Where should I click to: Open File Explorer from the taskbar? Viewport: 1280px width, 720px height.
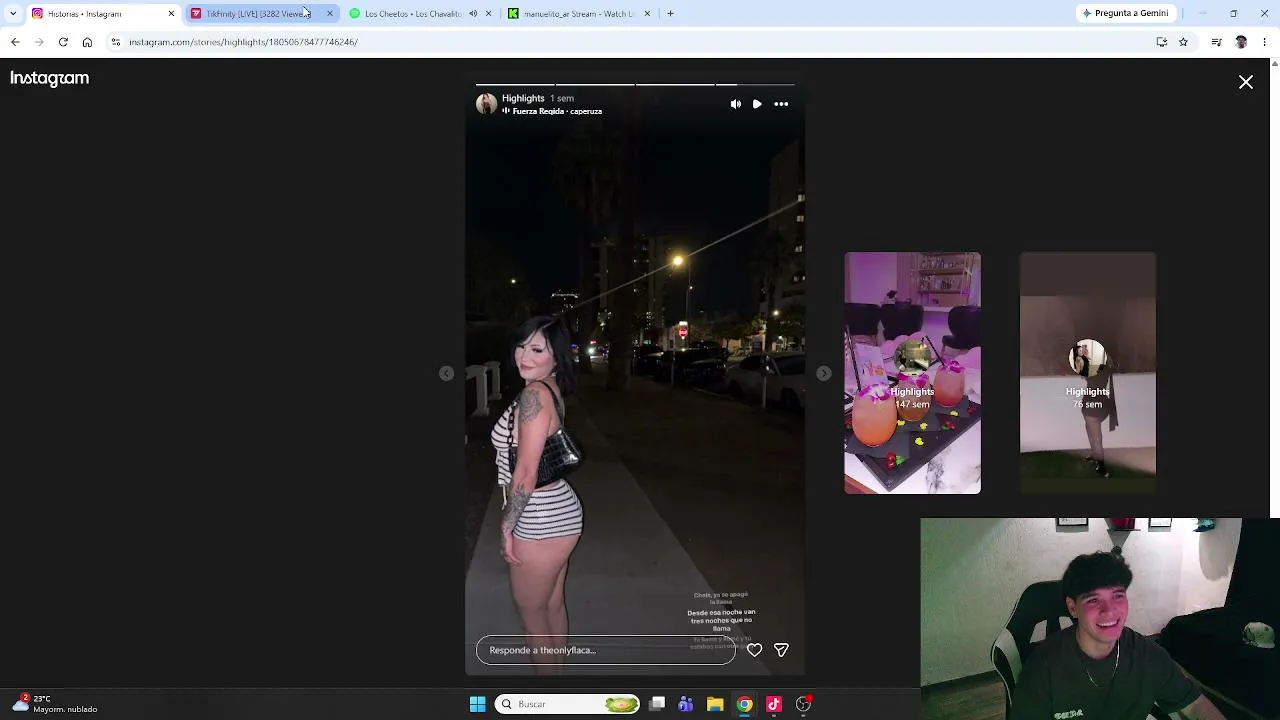(x=715, y=704)
